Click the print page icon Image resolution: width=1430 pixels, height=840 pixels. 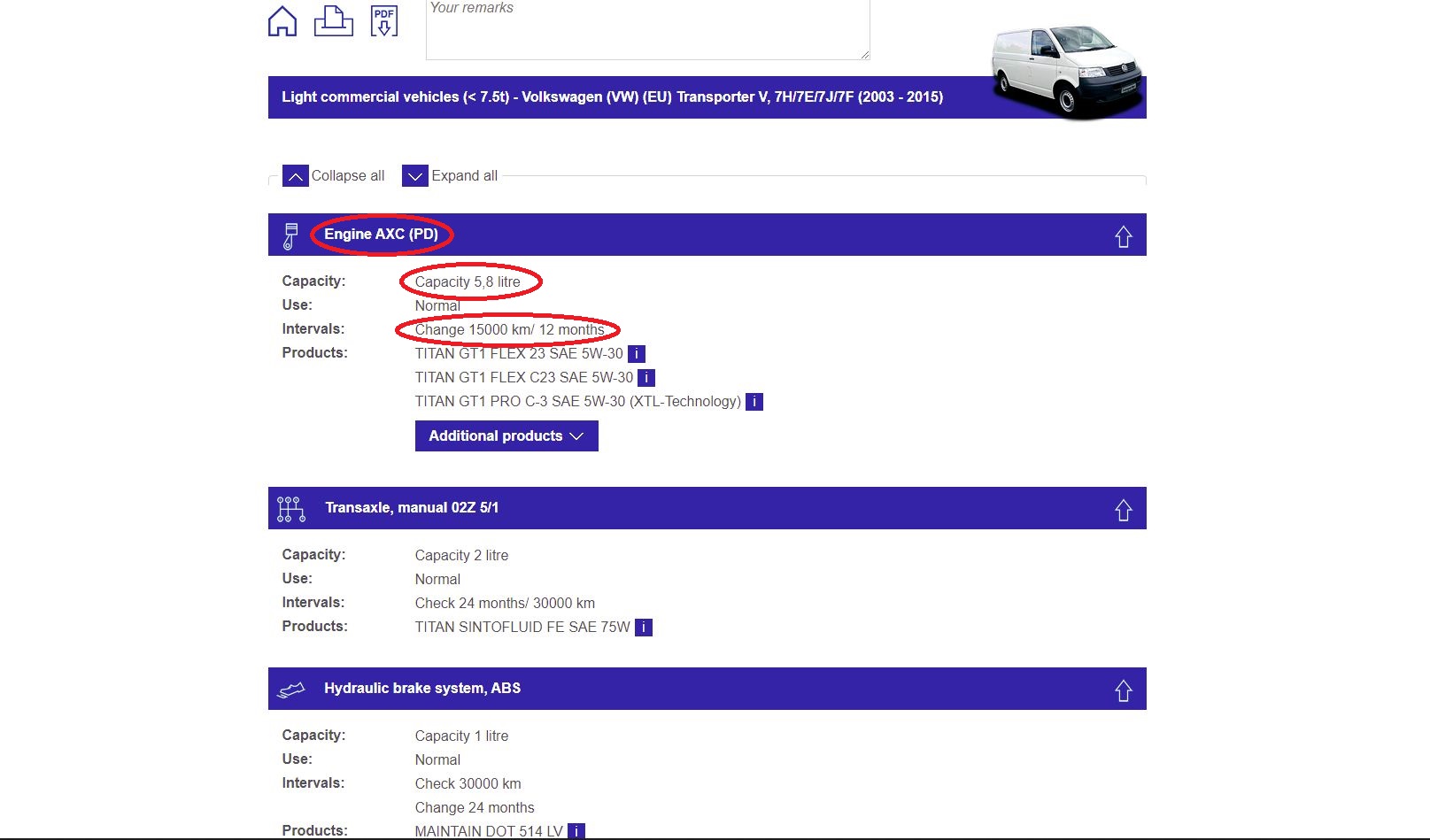pyautogui.click(x=334, y=20)
